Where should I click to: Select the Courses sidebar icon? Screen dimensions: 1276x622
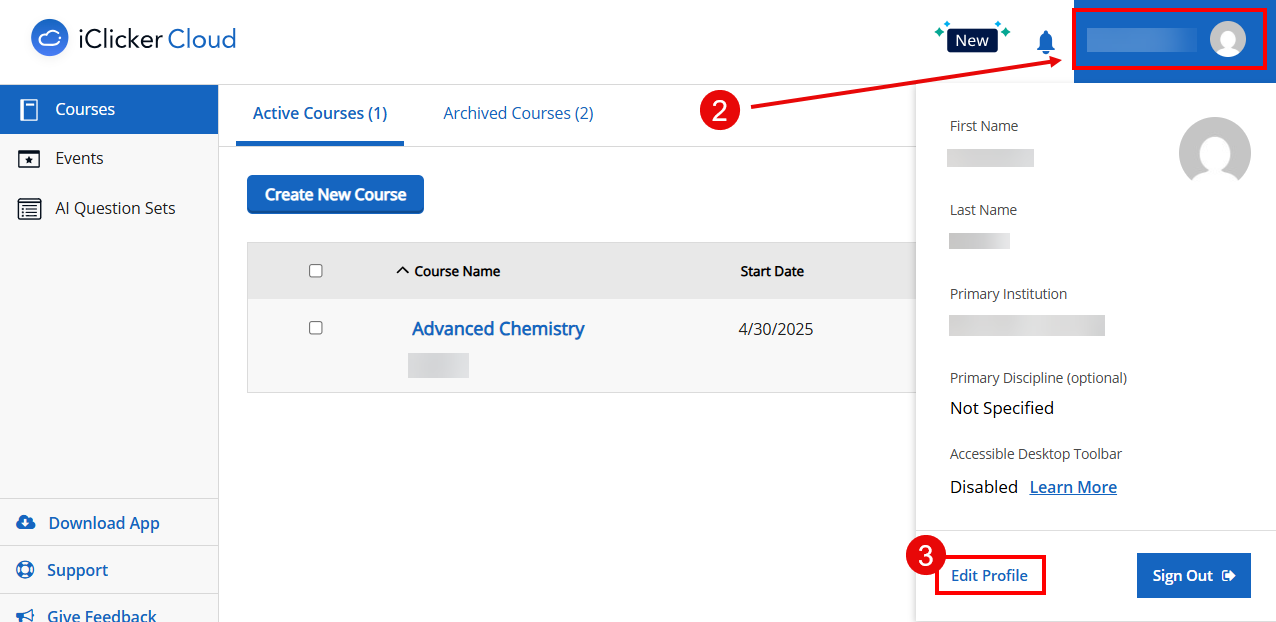point(31,109)
